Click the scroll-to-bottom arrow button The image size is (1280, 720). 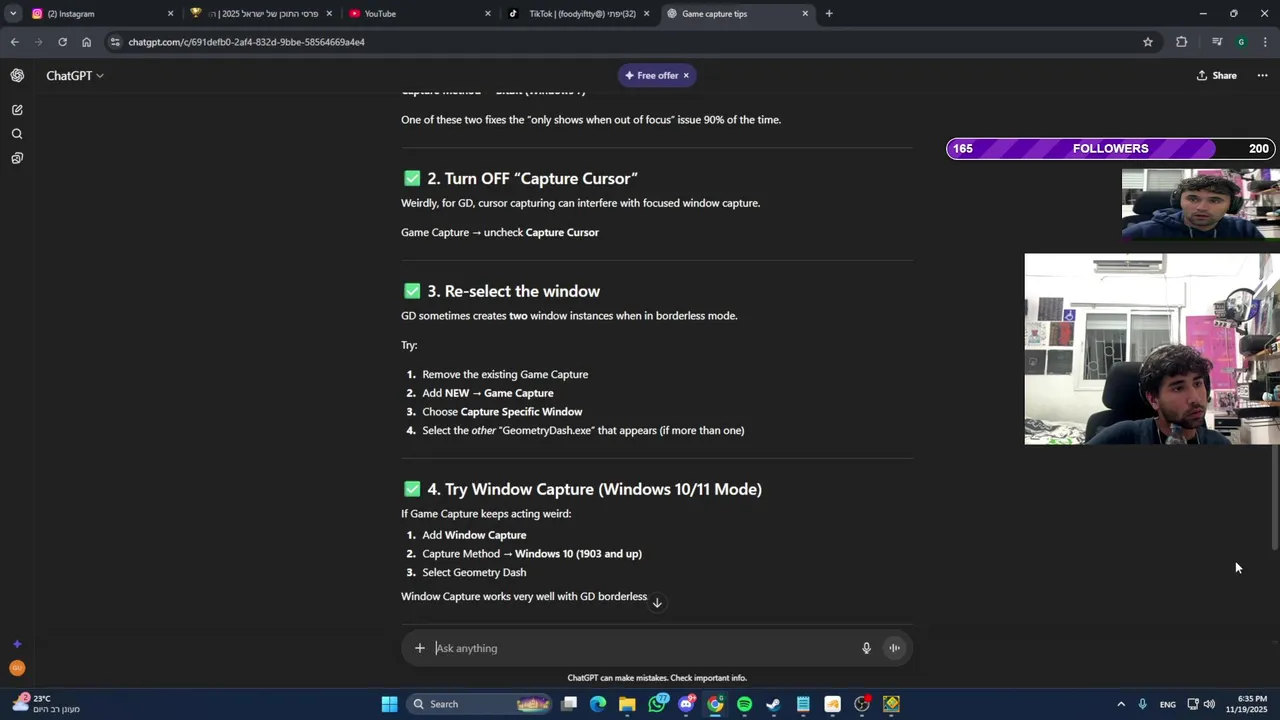tap(657, 602)
